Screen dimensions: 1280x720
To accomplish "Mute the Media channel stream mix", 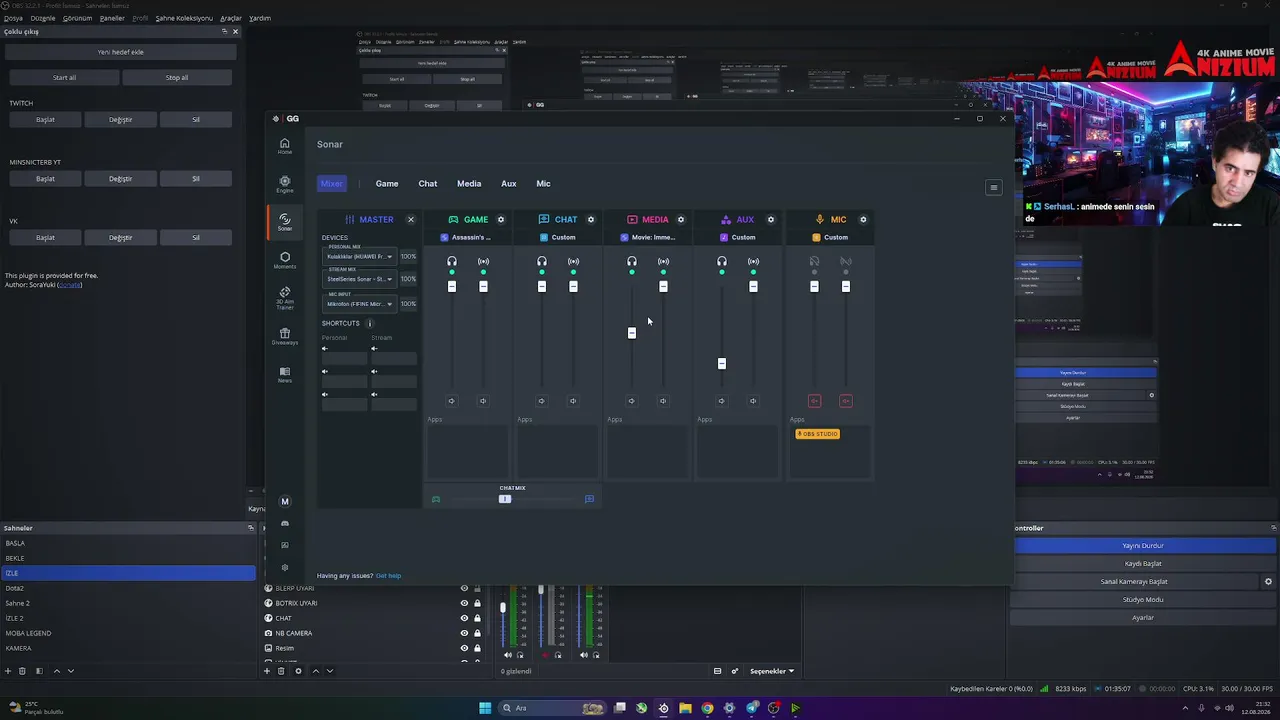I will (x=663, y=401).
